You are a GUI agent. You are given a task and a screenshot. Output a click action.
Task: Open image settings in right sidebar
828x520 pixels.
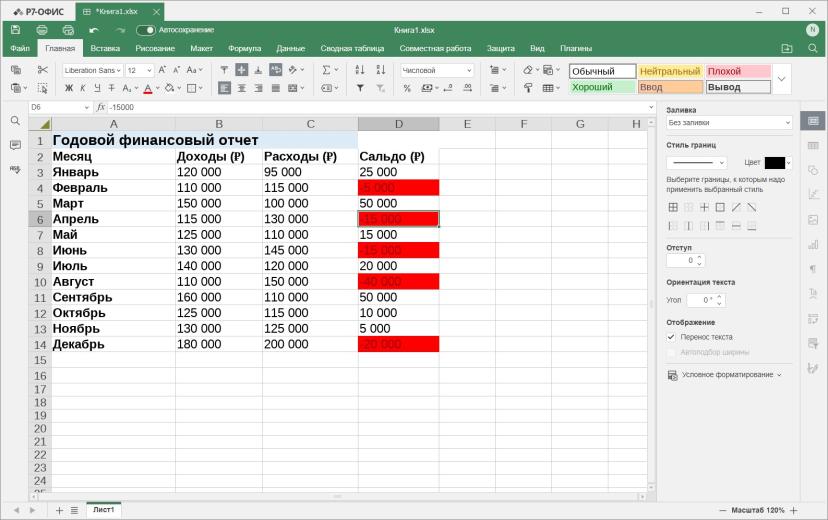click(x=813, y=220)
